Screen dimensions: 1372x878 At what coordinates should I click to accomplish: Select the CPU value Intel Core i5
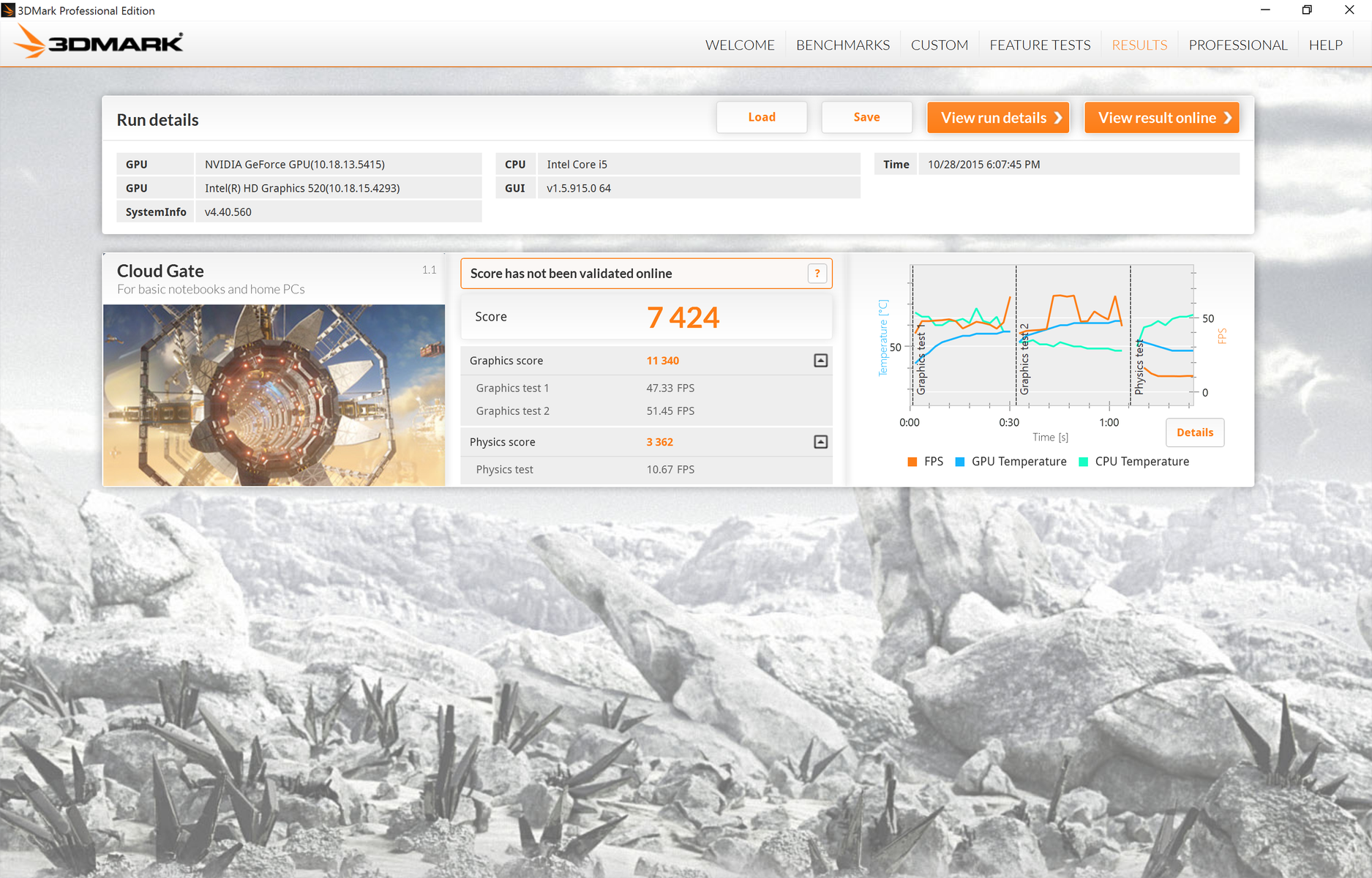(x=577, y=165)
